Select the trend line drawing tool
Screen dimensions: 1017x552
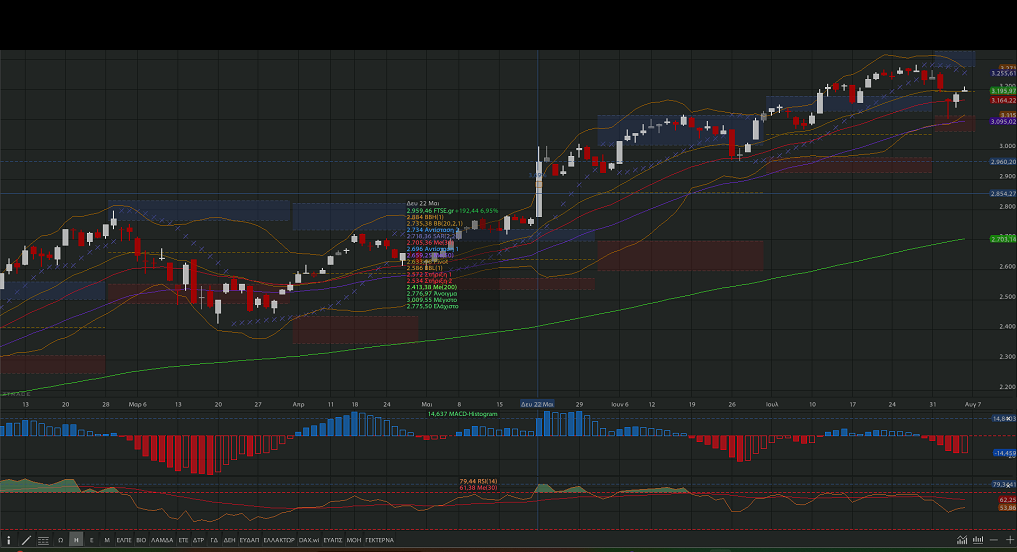pyautogui.click(x=26, y=540)
